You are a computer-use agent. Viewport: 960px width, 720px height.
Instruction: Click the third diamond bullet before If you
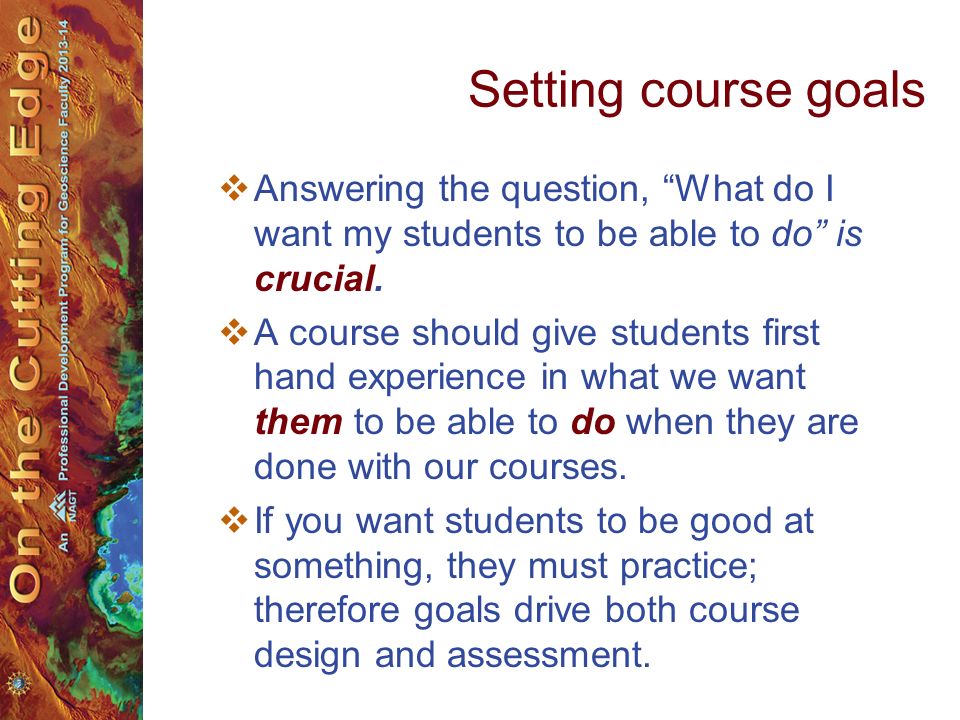[234, 520]
